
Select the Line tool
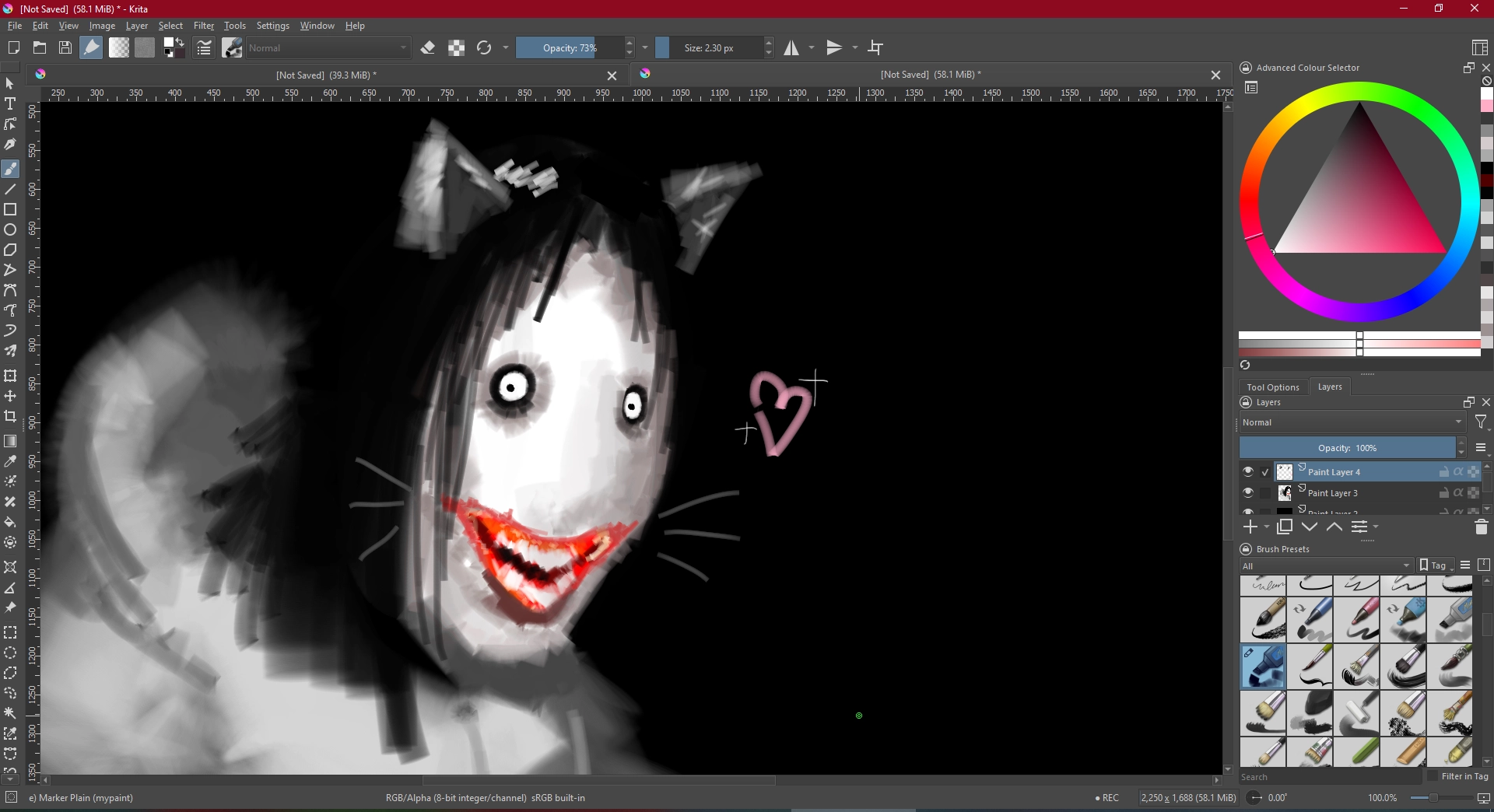pyautogui.click(x=10, y=190)
